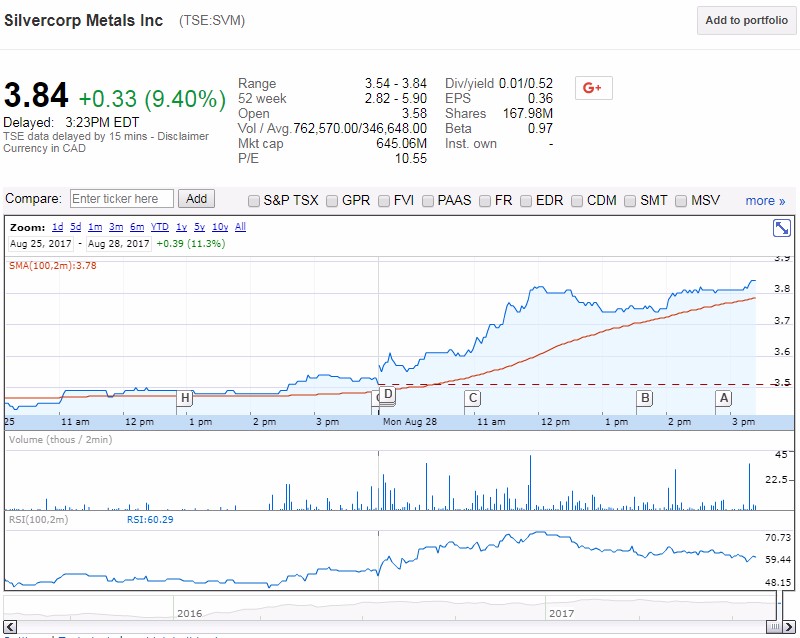Tick the CDM comparison checkbox
800x638 pixels.
pos(577,201)
